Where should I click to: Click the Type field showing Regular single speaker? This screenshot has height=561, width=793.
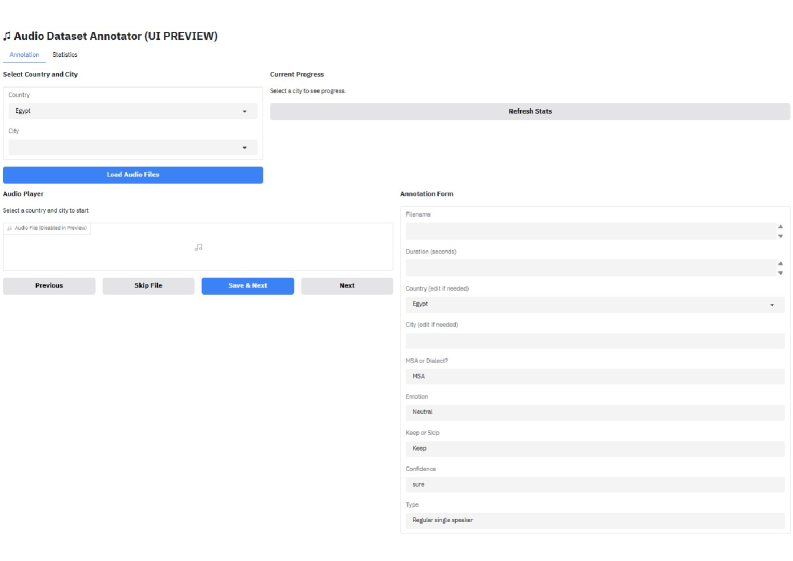coord(594,521)
